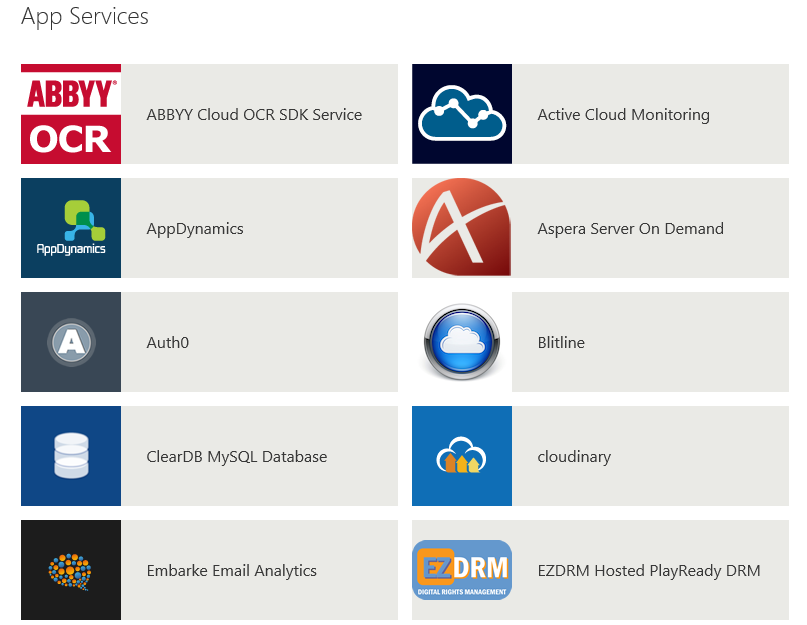Select Active Cloud Monitoring service label
Screen dimensions: 807x625
[x=623, y=114]
